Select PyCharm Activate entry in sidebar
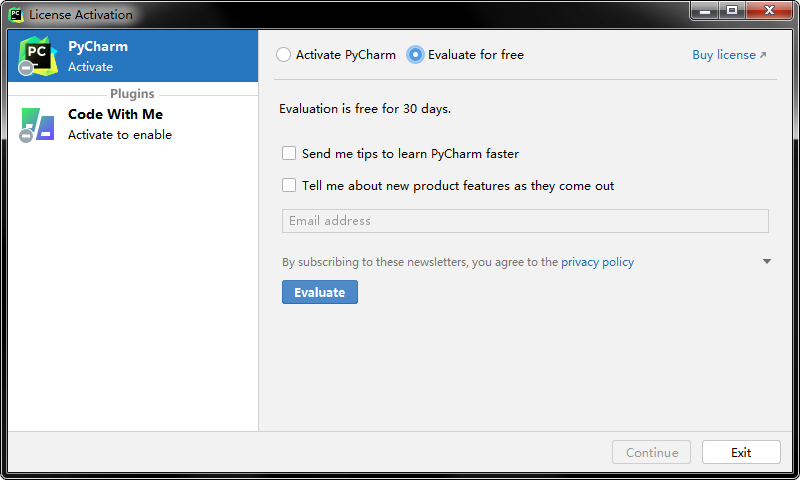This screenshot has height=480, width=800. click(x=133, y=56)
